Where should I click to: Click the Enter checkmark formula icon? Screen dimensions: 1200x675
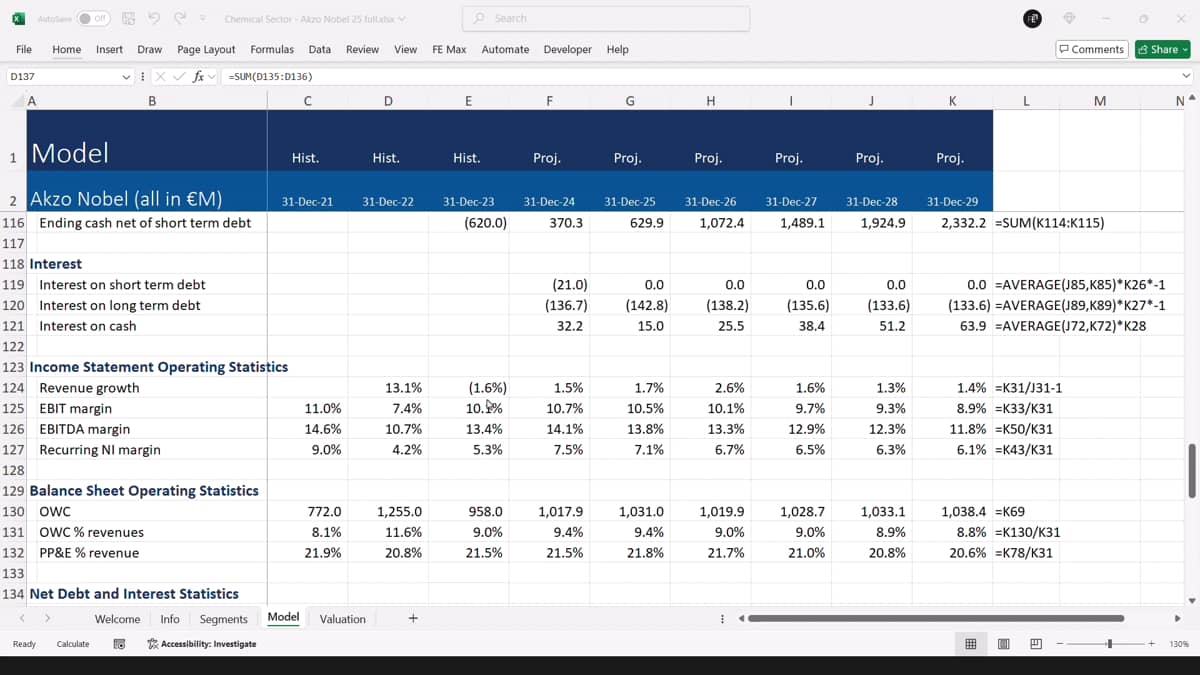pos(179,76)
